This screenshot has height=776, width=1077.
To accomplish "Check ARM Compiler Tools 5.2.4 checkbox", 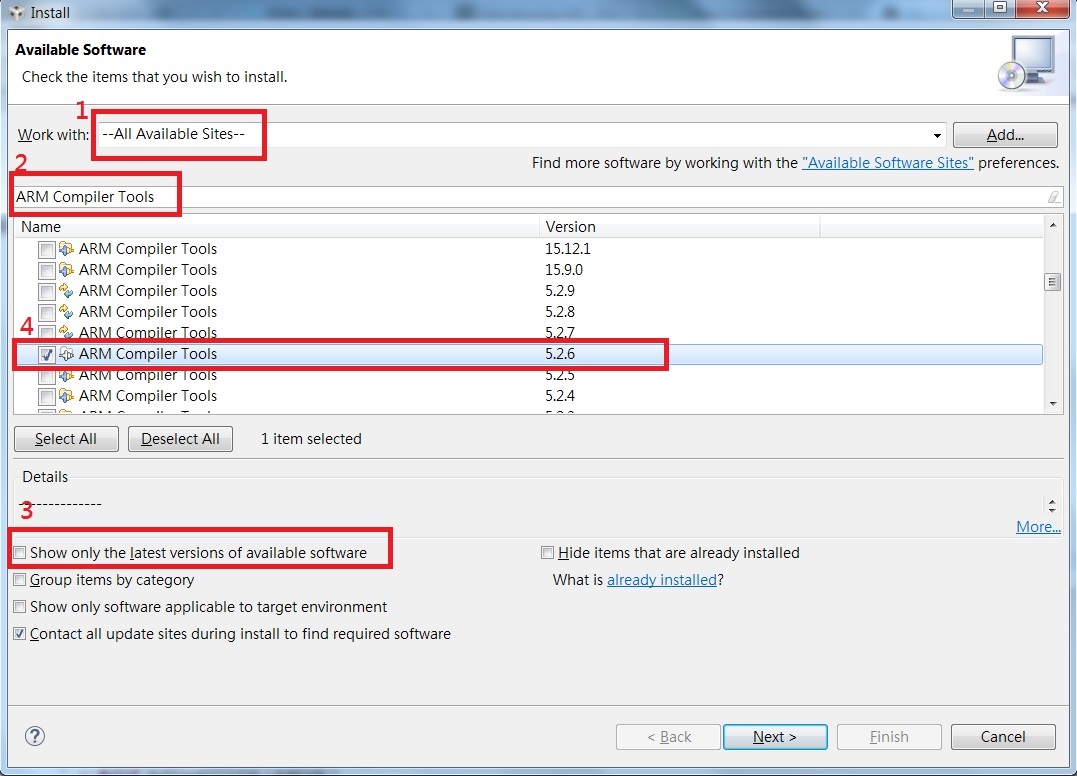I will point(46,396).
